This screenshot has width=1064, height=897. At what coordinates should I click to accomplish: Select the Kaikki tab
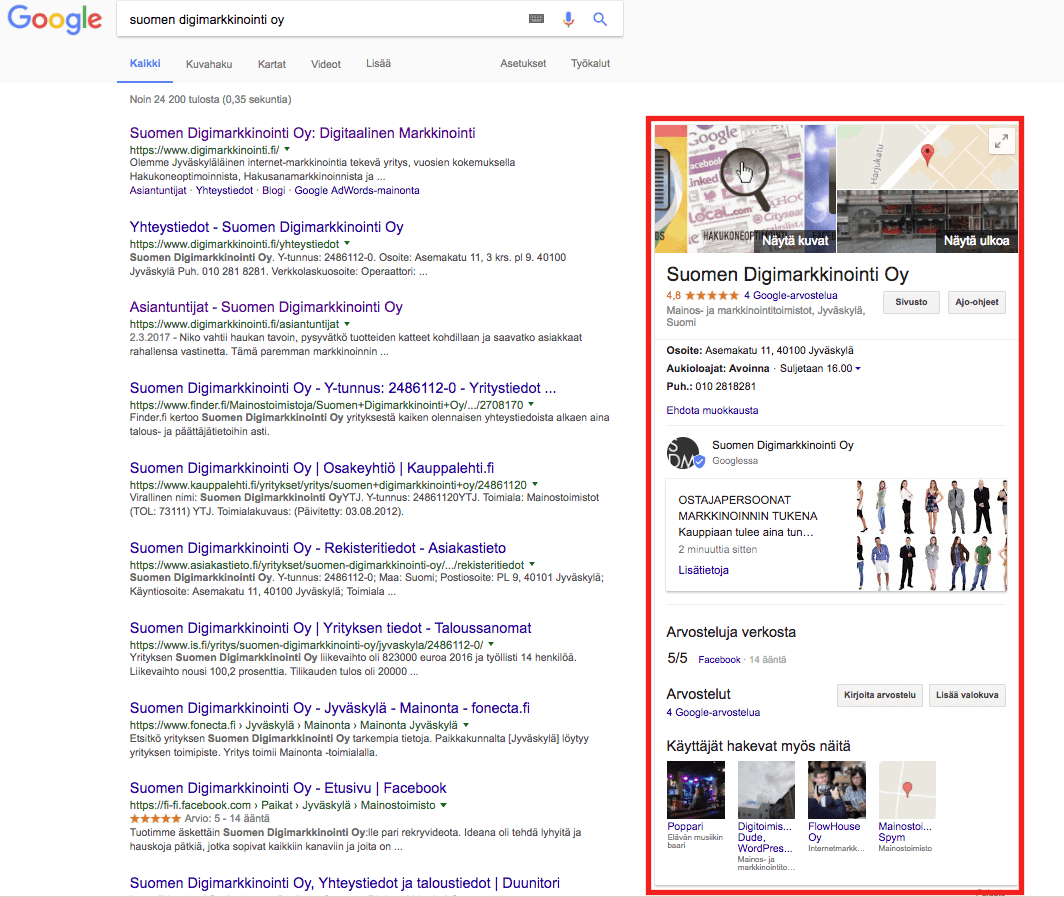click(145, 64)
